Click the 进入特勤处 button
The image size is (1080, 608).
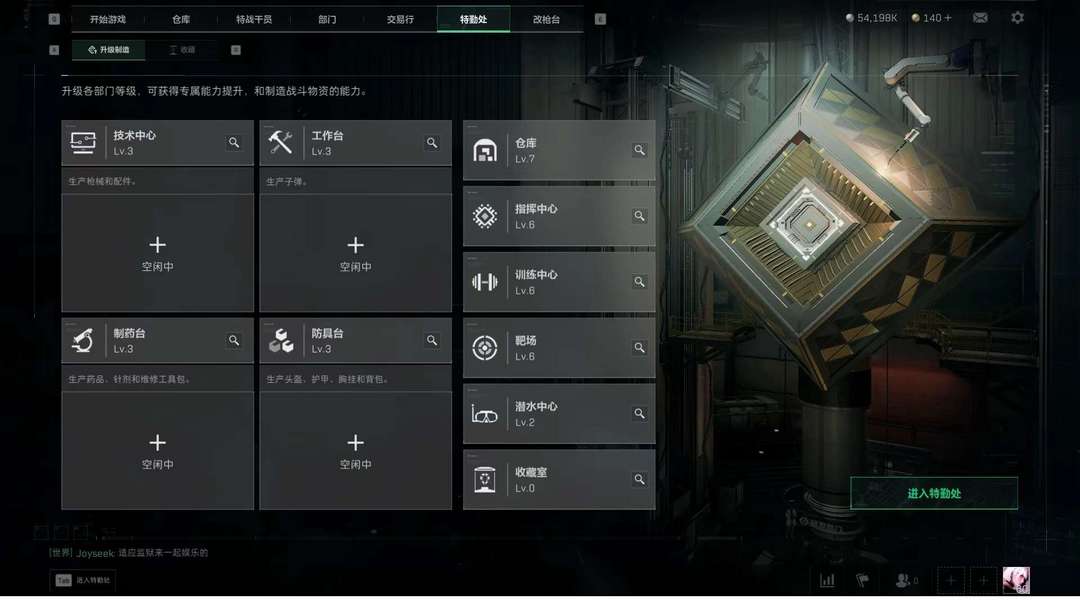(x=934, y=493)
